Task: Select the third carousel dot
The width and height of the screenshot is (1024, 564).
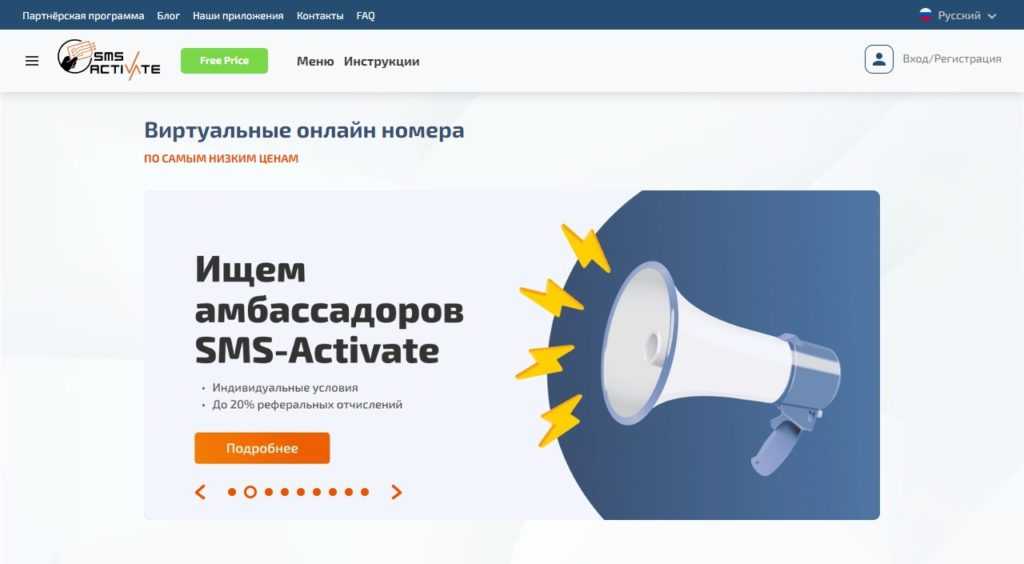Action: point(268,492)
